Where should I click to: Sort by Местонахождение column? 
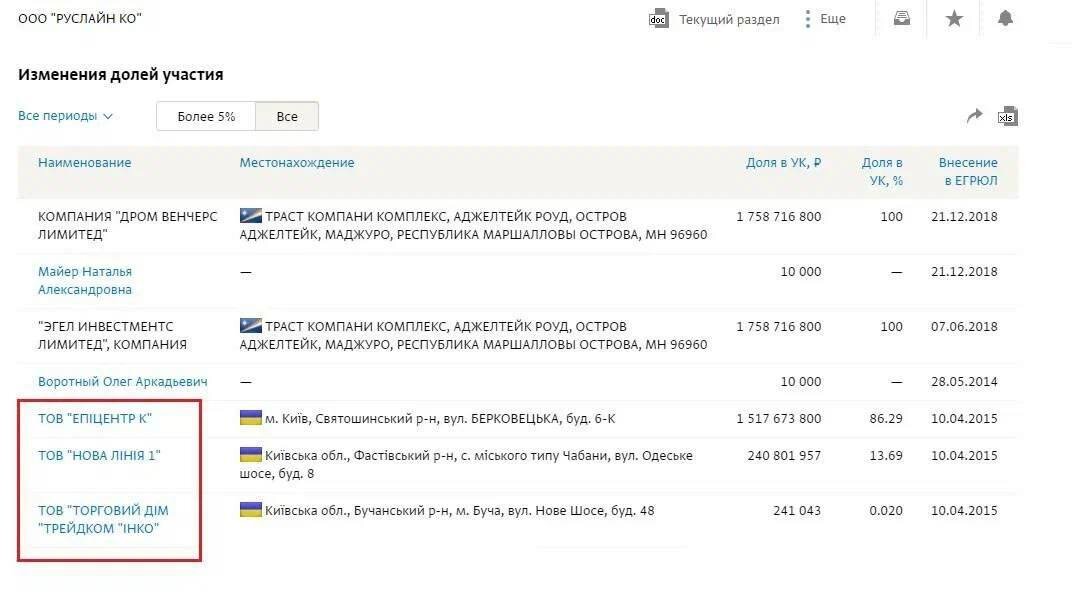click(297, 163)
